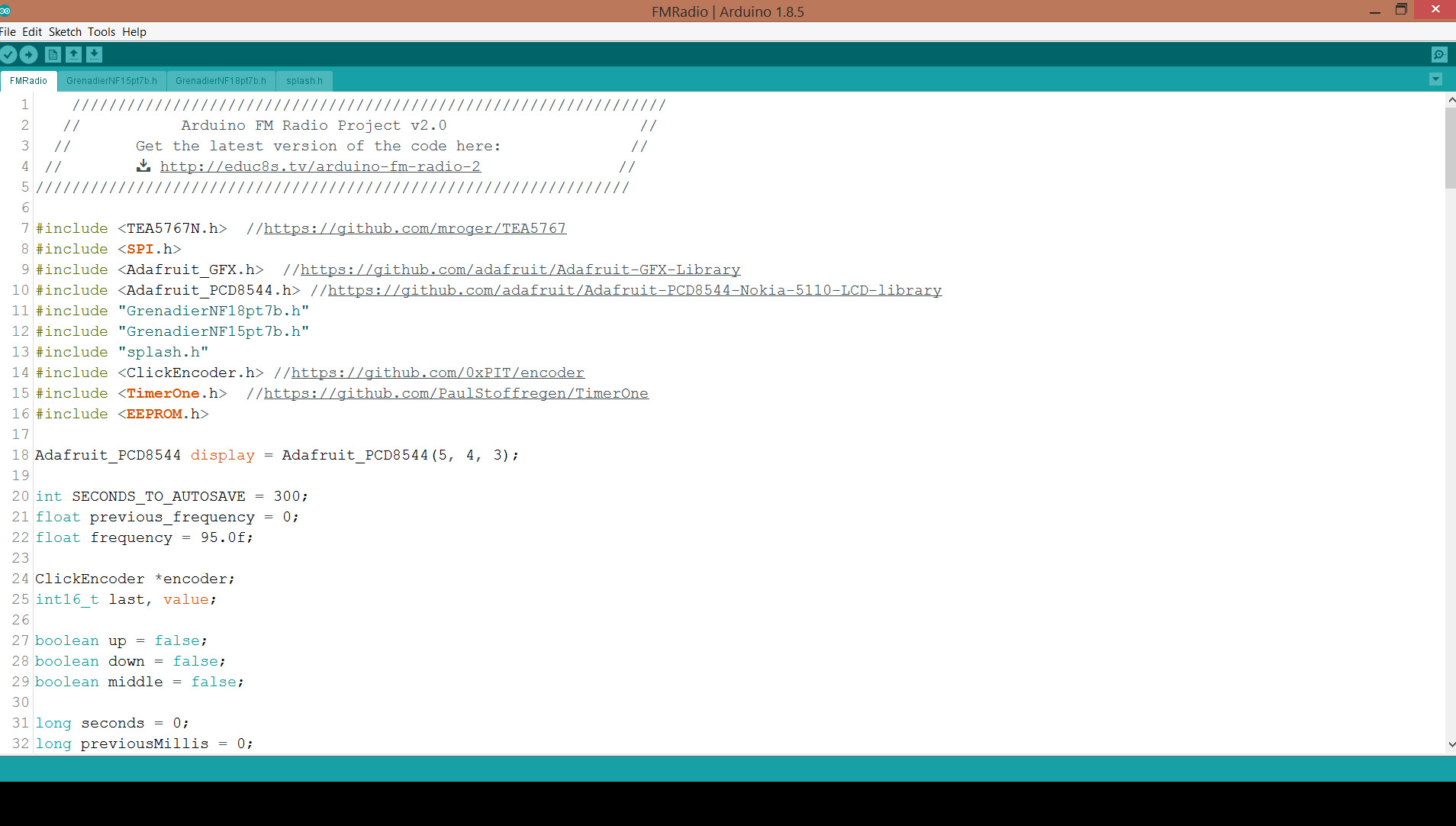This screenshot has height=826, width=1456.
Task: Click the 'middle' boolean variable name
Action: 136,682
